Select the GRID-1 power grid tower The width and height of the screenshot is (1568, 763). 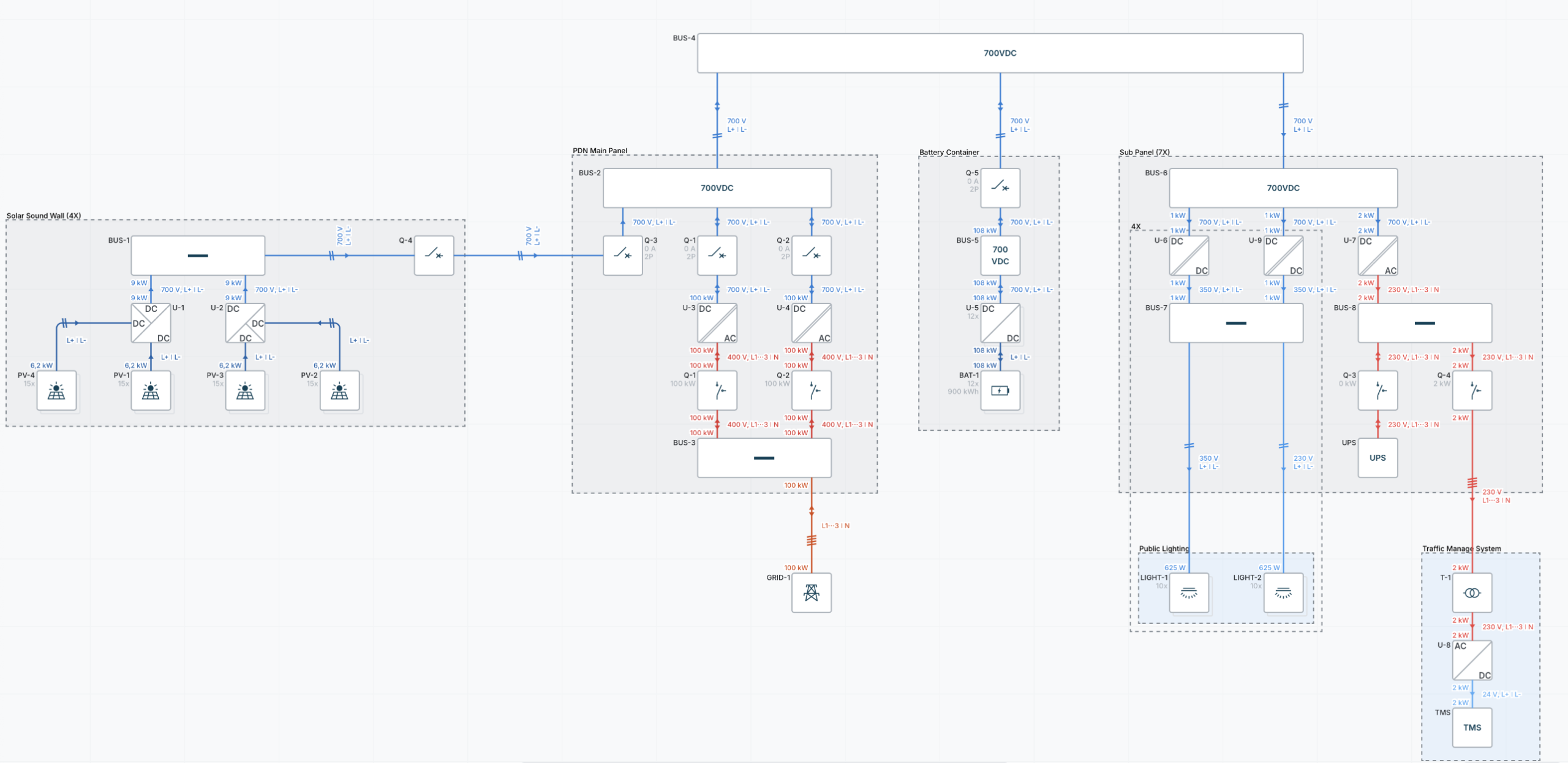click(811, 593)
